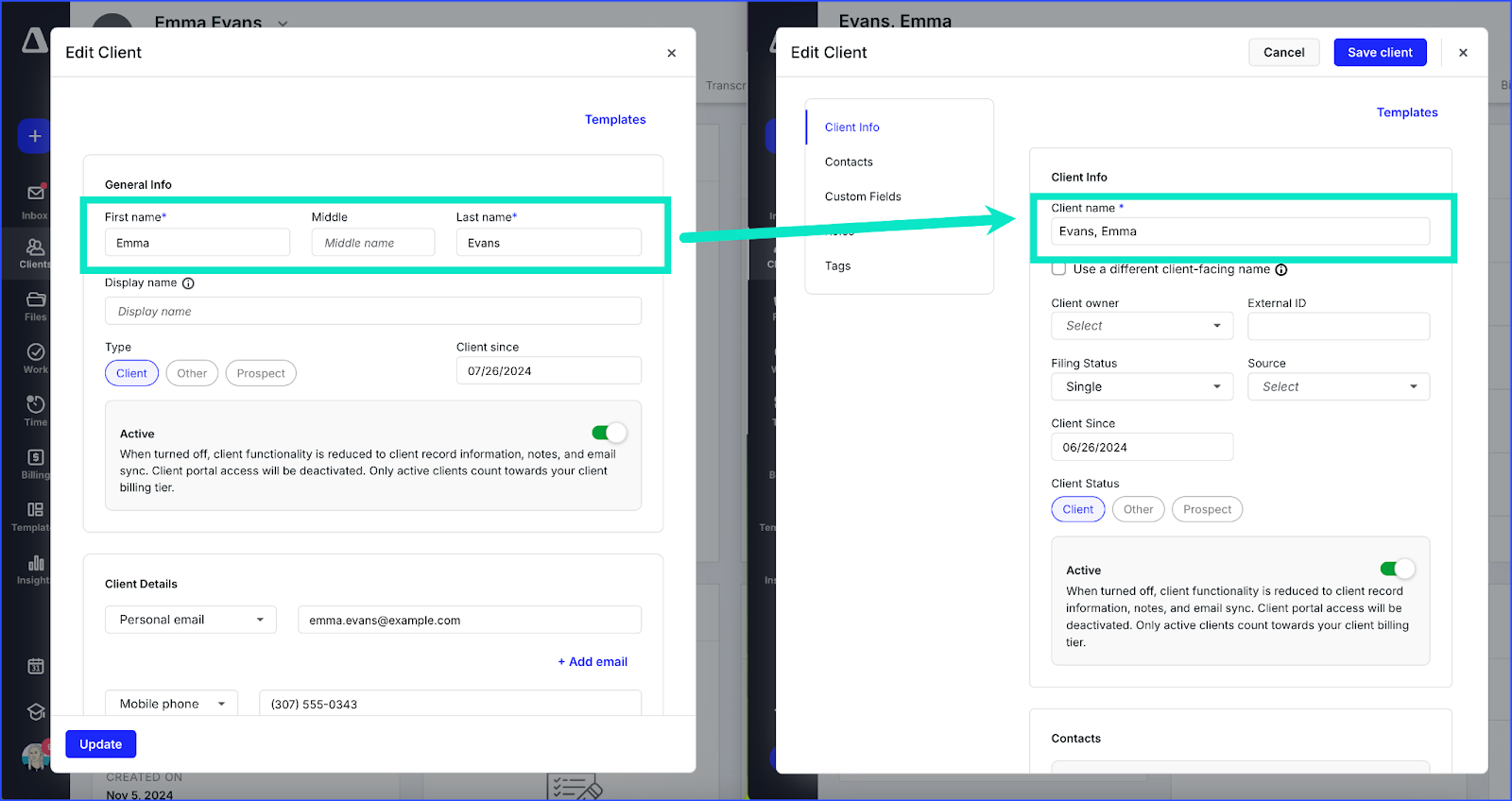Click the Display name info icon

[x=188, y=283]
